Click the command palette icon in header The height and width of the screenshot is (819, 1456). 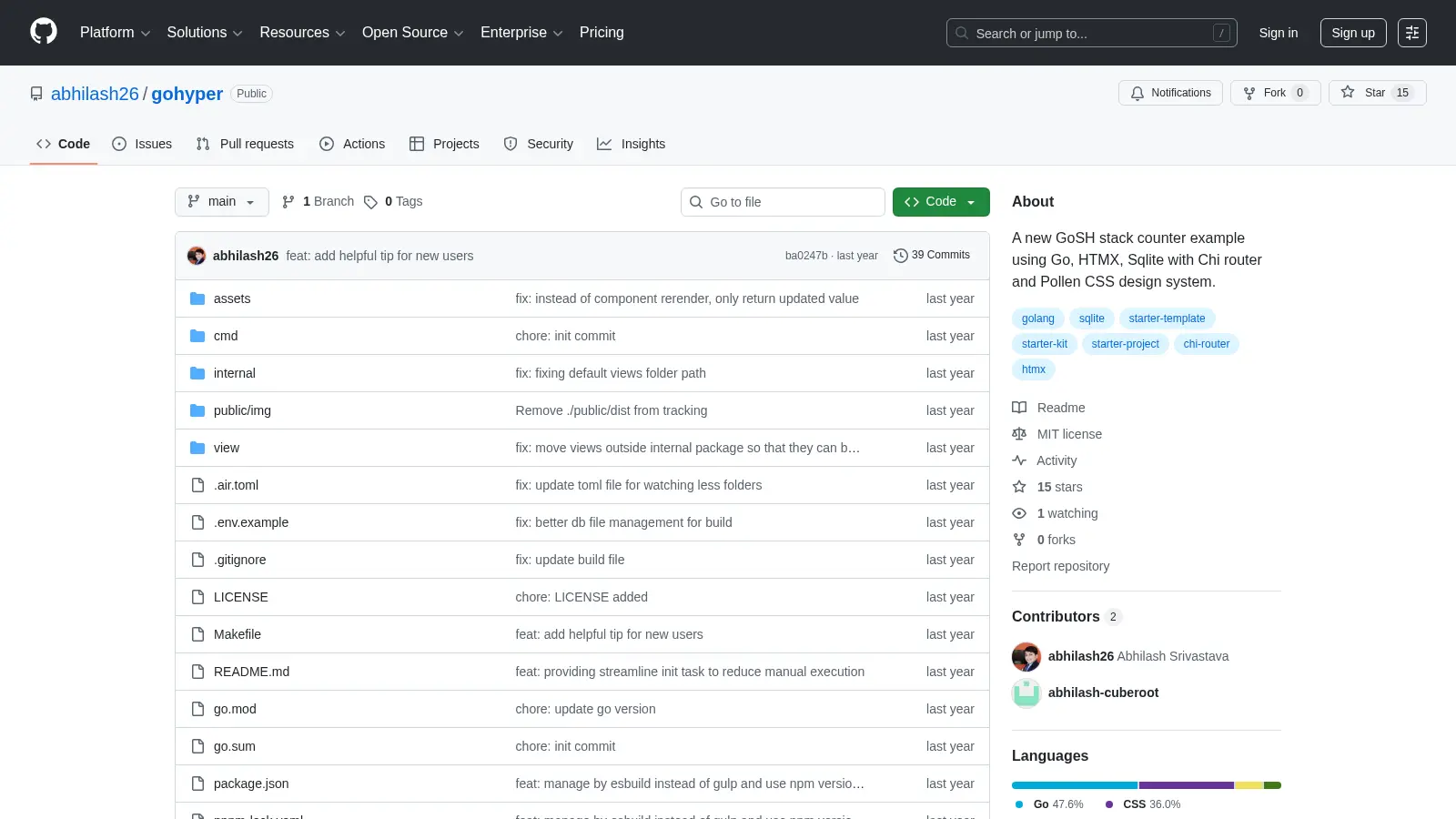click(1412, 33)
